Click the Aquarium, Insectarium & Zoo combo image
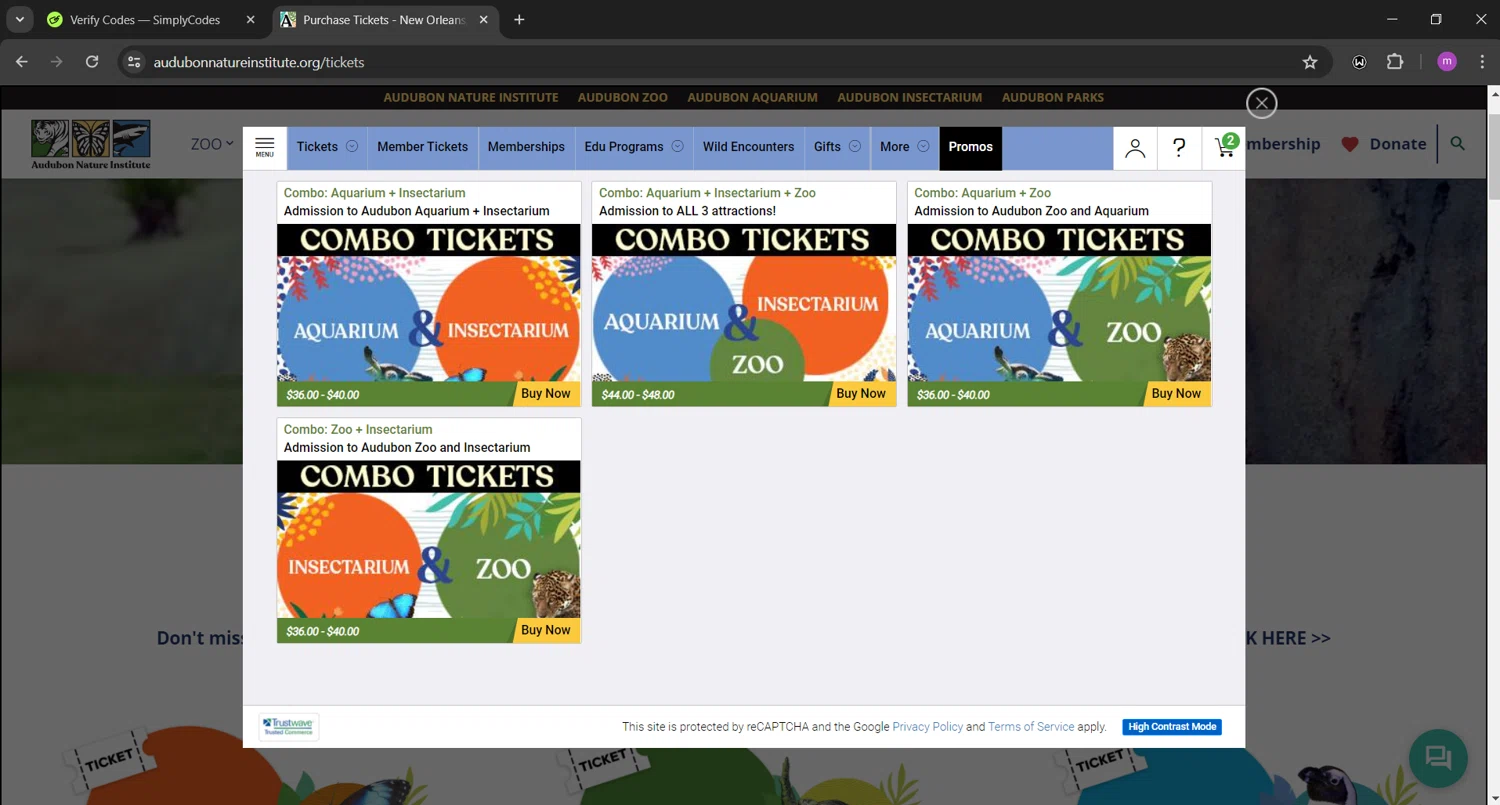1500x805 pixels. point(744,303)
